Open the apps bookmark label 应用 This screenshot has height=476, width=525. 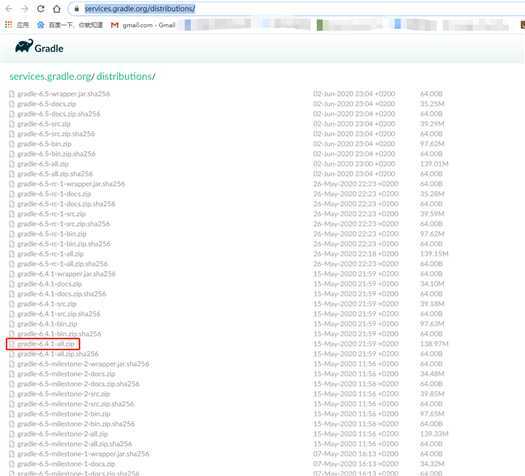point(23,25)
